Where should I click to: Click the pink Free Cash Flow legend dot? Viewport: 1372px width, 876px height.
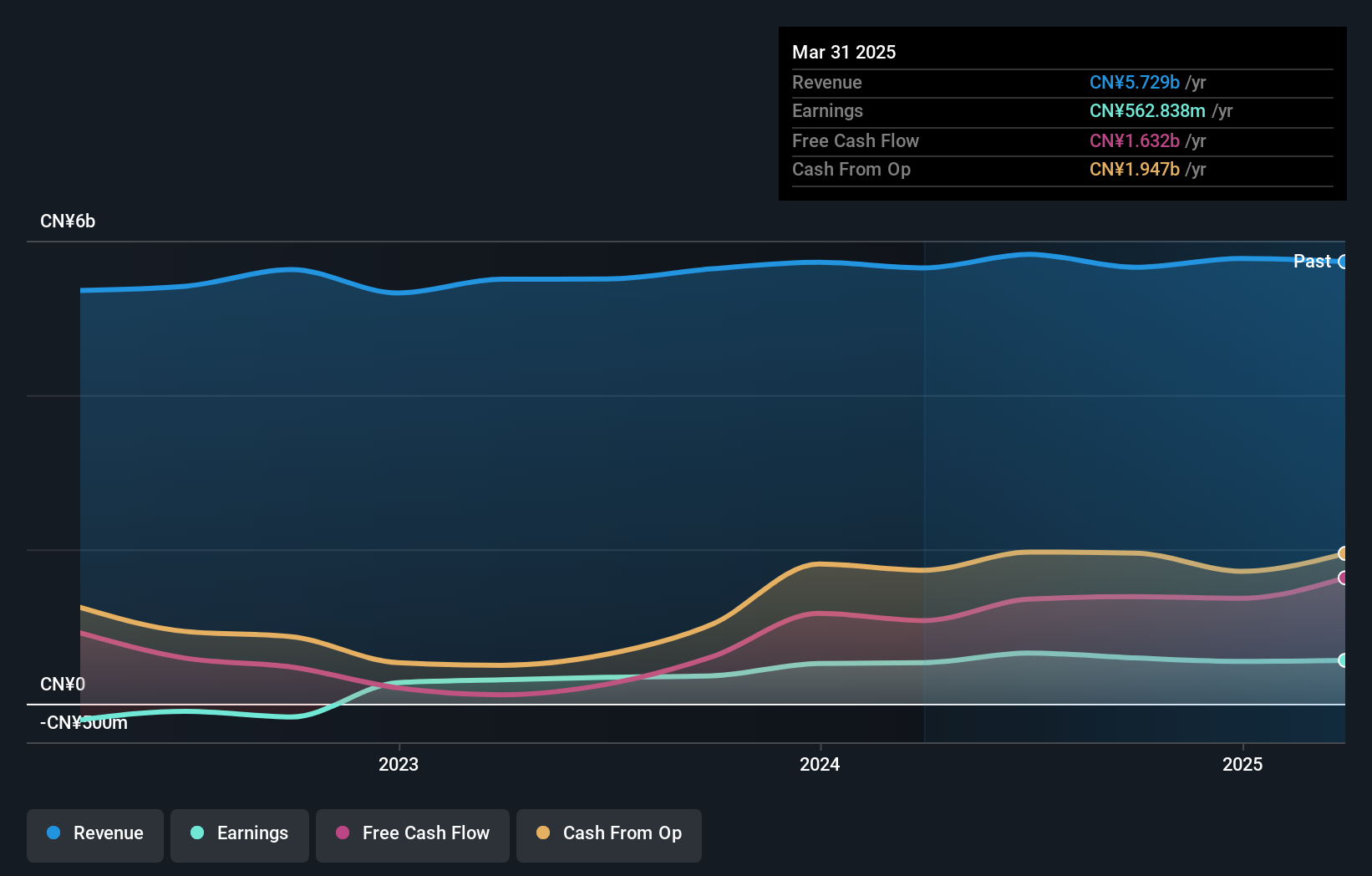pos(343,833)
